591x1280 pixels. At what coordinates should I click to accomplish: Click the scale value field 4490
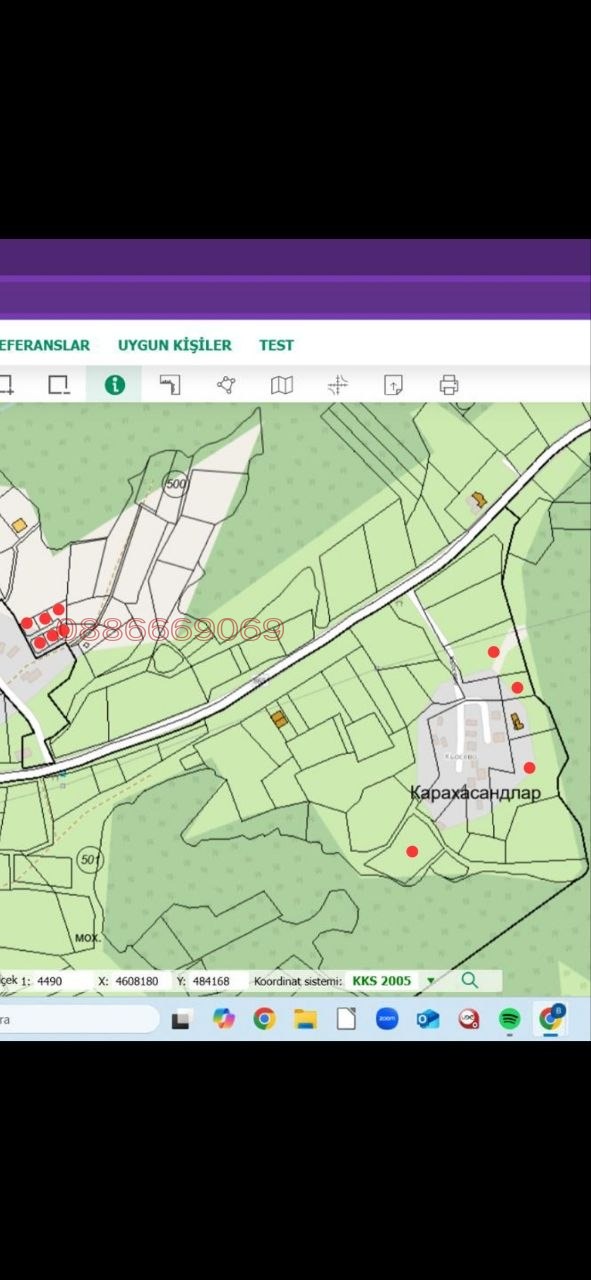click(50, 982)
